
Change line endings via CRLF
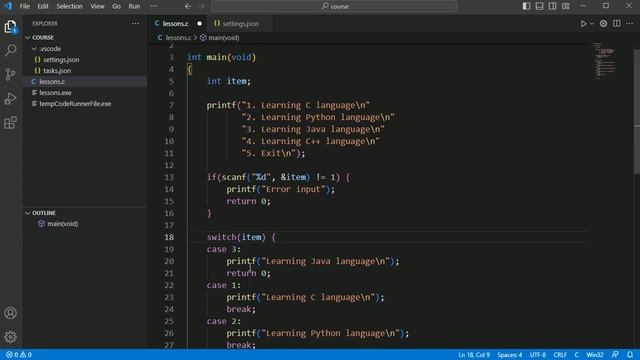(560, 355)
